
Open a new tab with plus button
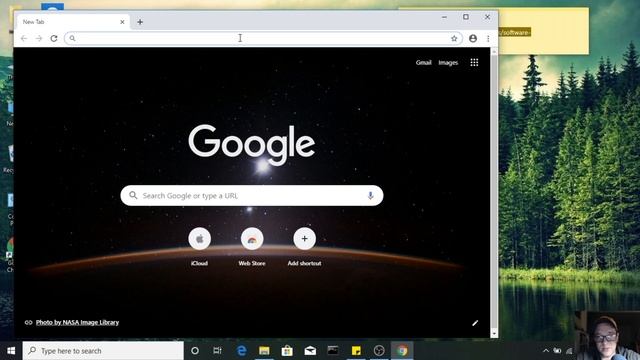140,22
